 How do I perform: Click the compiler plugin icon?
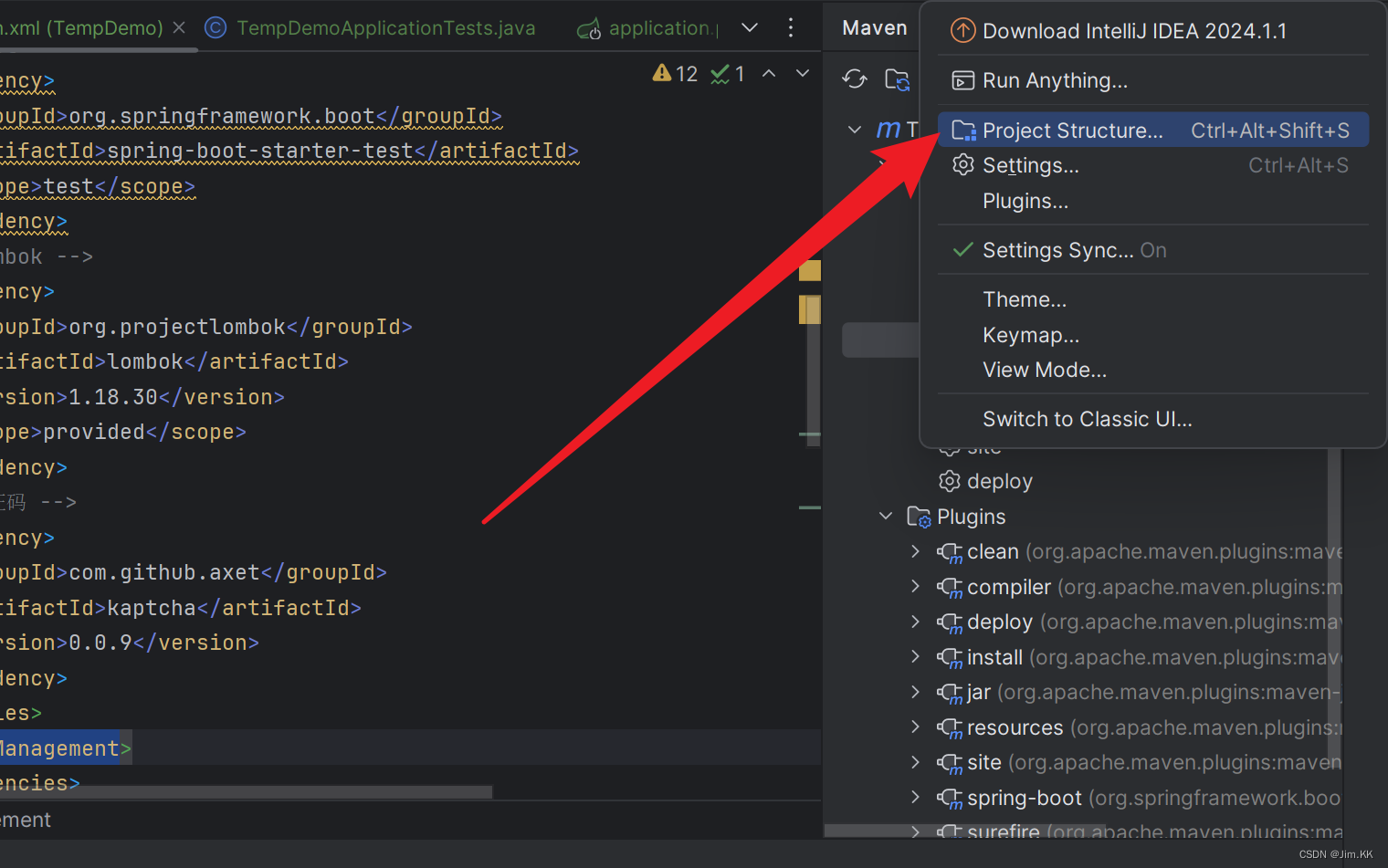point(950,587)
